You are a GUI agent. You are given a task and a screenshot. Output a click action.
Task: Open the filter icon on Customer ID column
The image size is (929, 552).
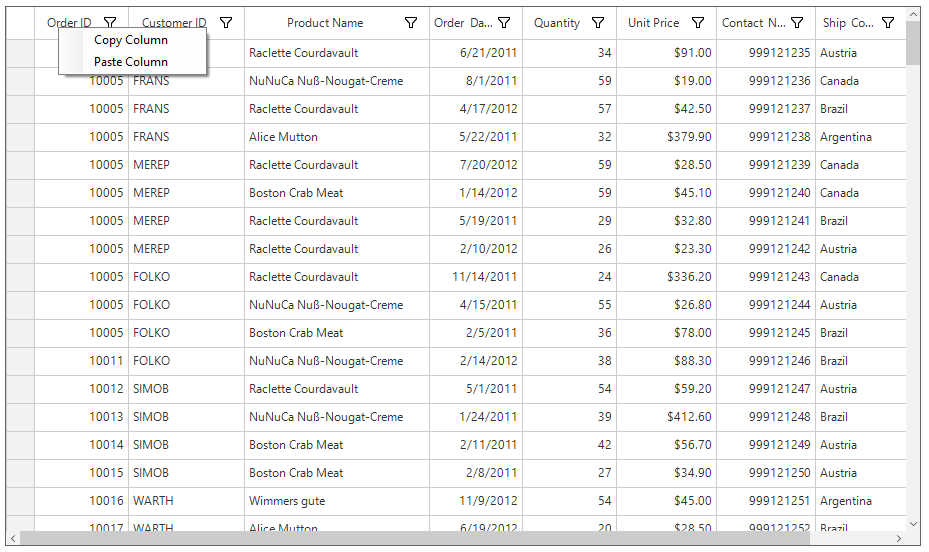(x=226, y=23)
